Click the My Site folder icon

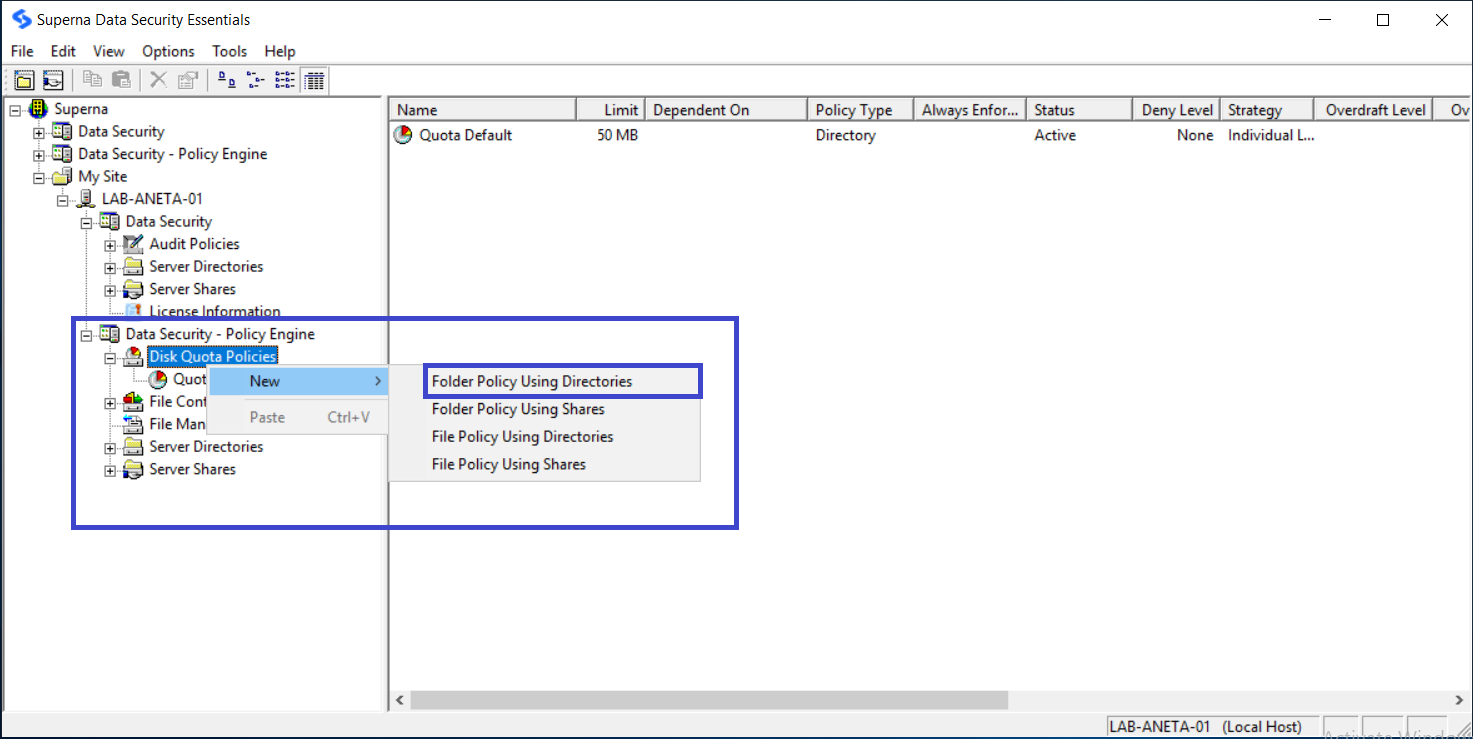tap(62, 176)
